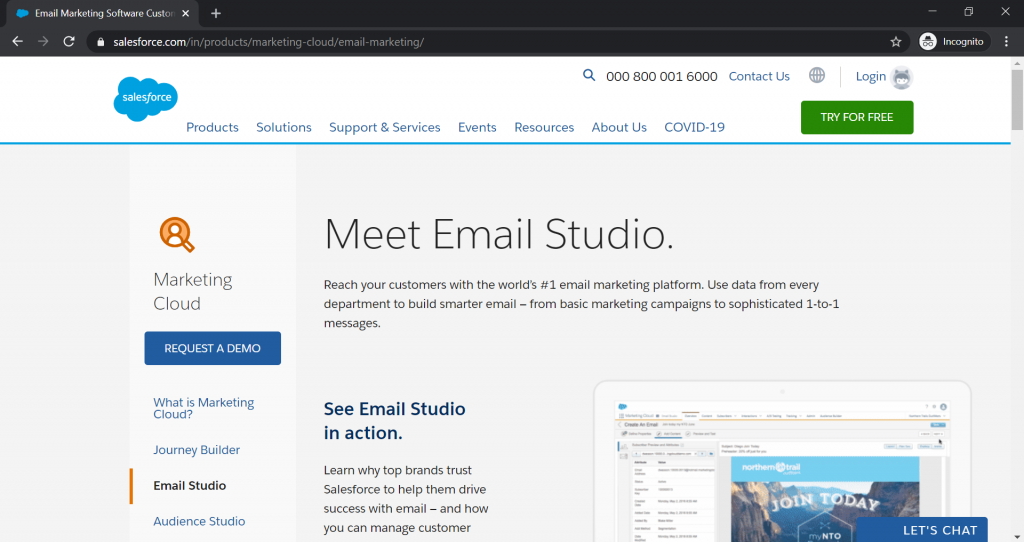The width and height of the screenshot is (1024, 542).
Task: Select Email Studio in the sidebar
Action: (189, 485)
